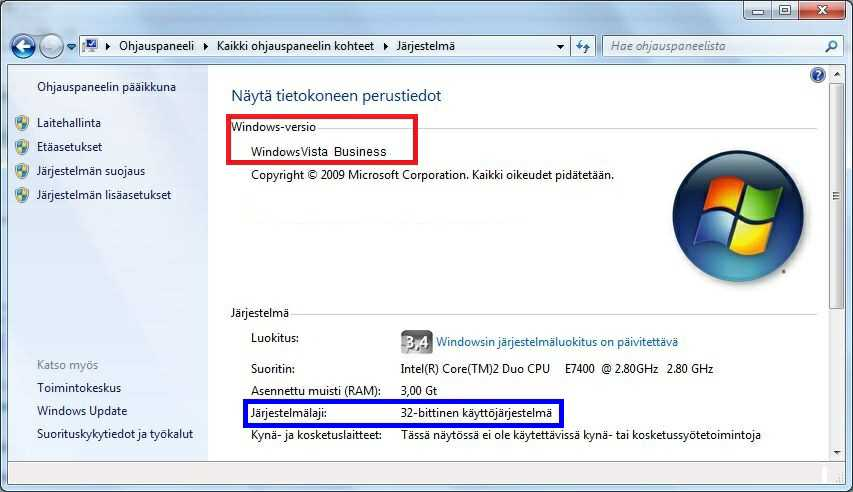The height and width of the screenshot is (492, 853).
Task: Open Windowsin järjestelmäluokitus on päivitettävä link
Action: (557, 342)
